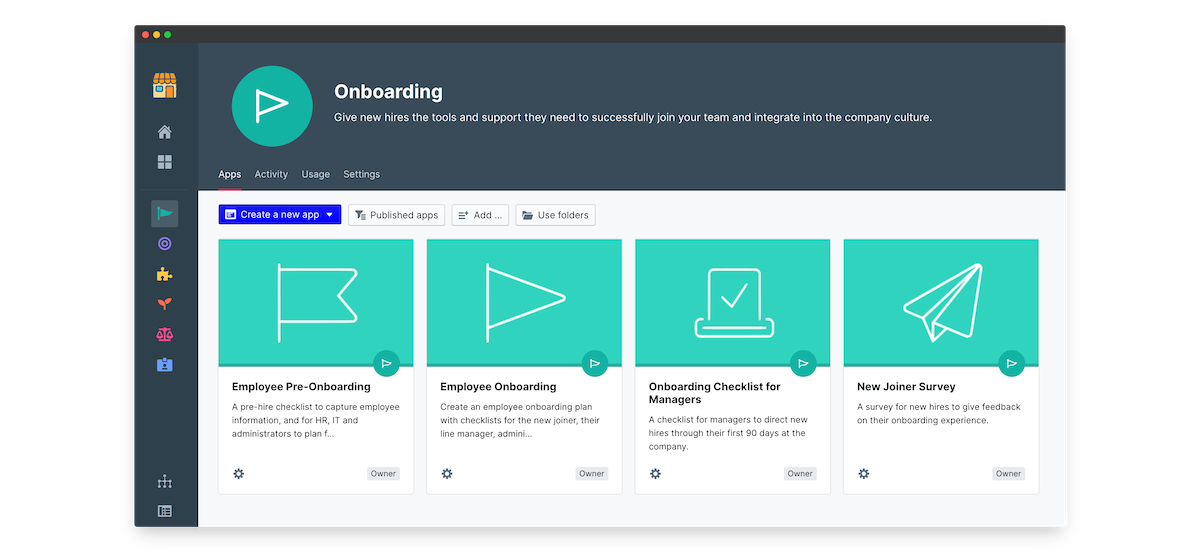Click flag badge on New Joiner Survey card

1012,363
